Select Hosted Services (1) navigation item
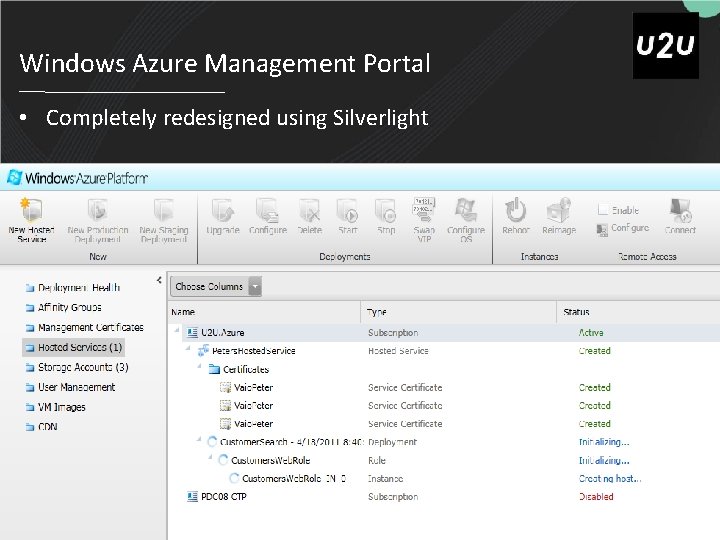This screenshot has height=540, width=720. [x=73, y=348]
